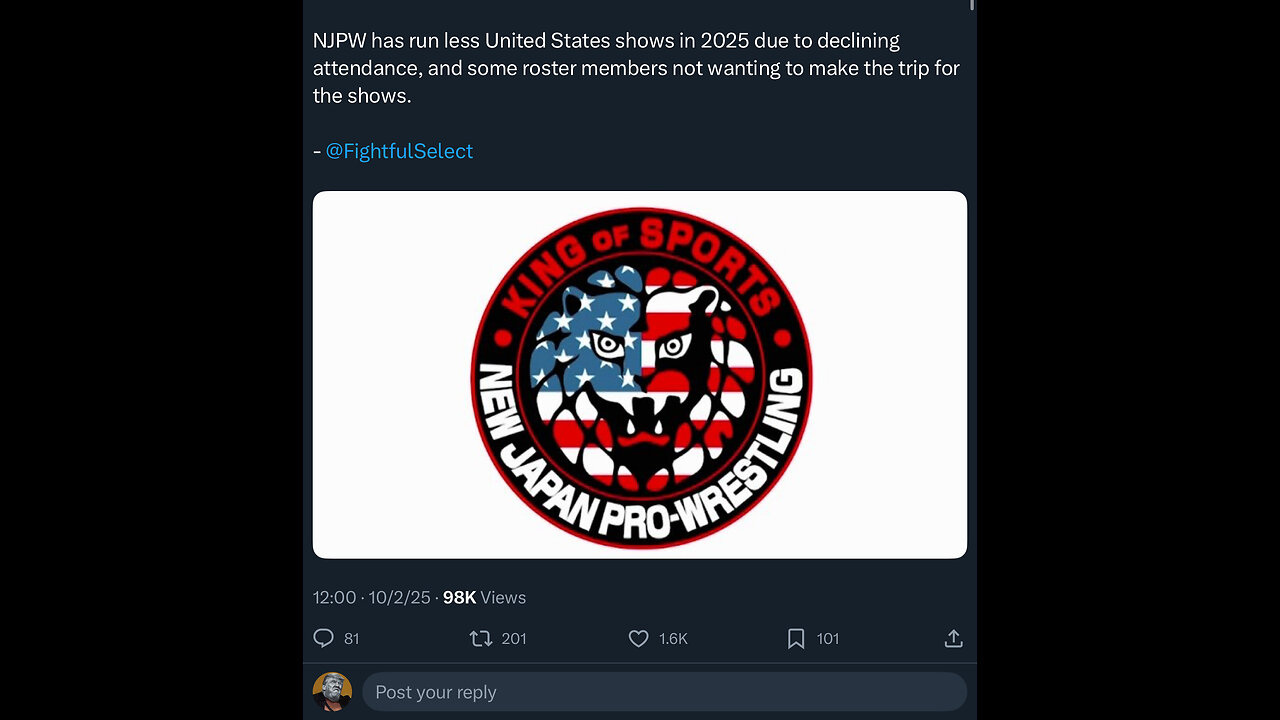
Task: Click the 10/2/25 post date
Action: coord(399,597)
